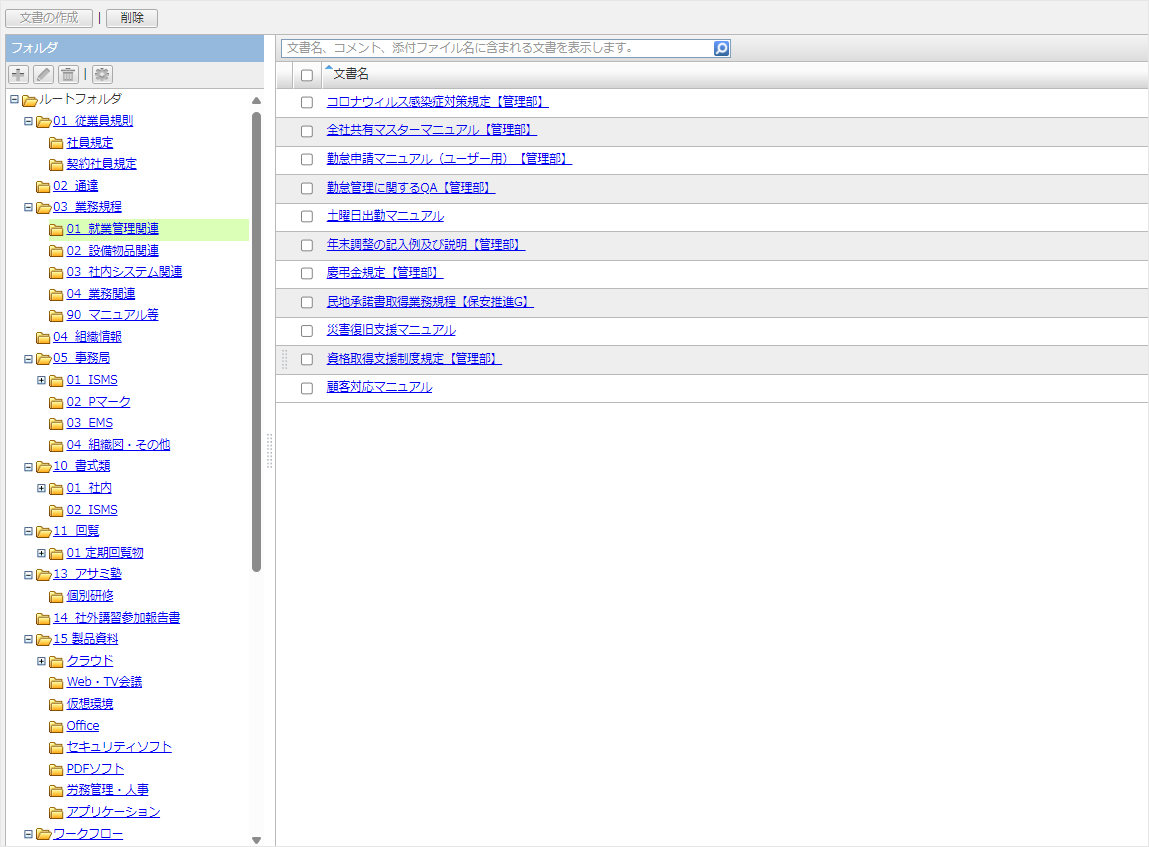
Task: Select checkbox for 顧客対応マニュアル
Action: tap(307, 388)
